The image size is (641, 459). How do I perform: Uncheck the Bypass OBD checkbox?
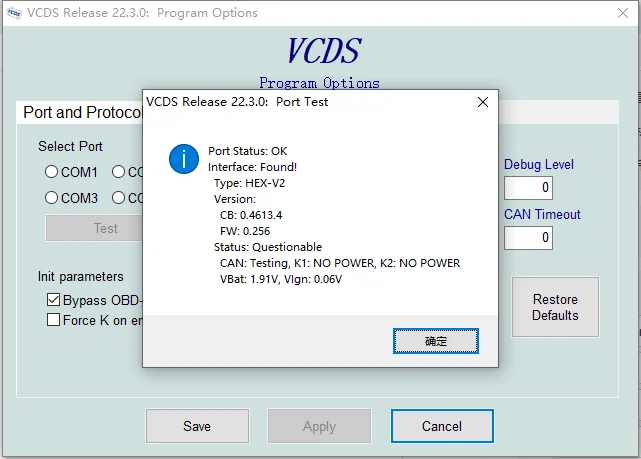pos(53,300)
